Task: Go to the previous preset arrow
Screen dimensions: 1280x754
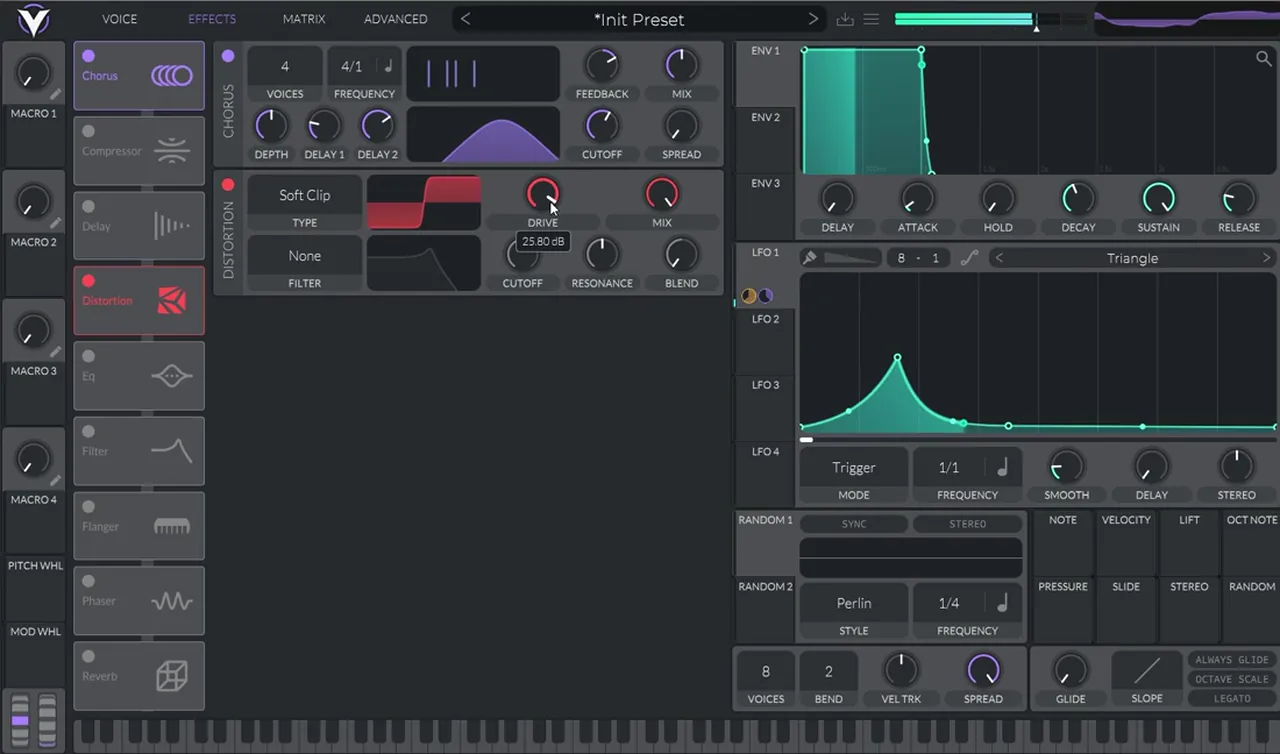Action: click(466, 19)
